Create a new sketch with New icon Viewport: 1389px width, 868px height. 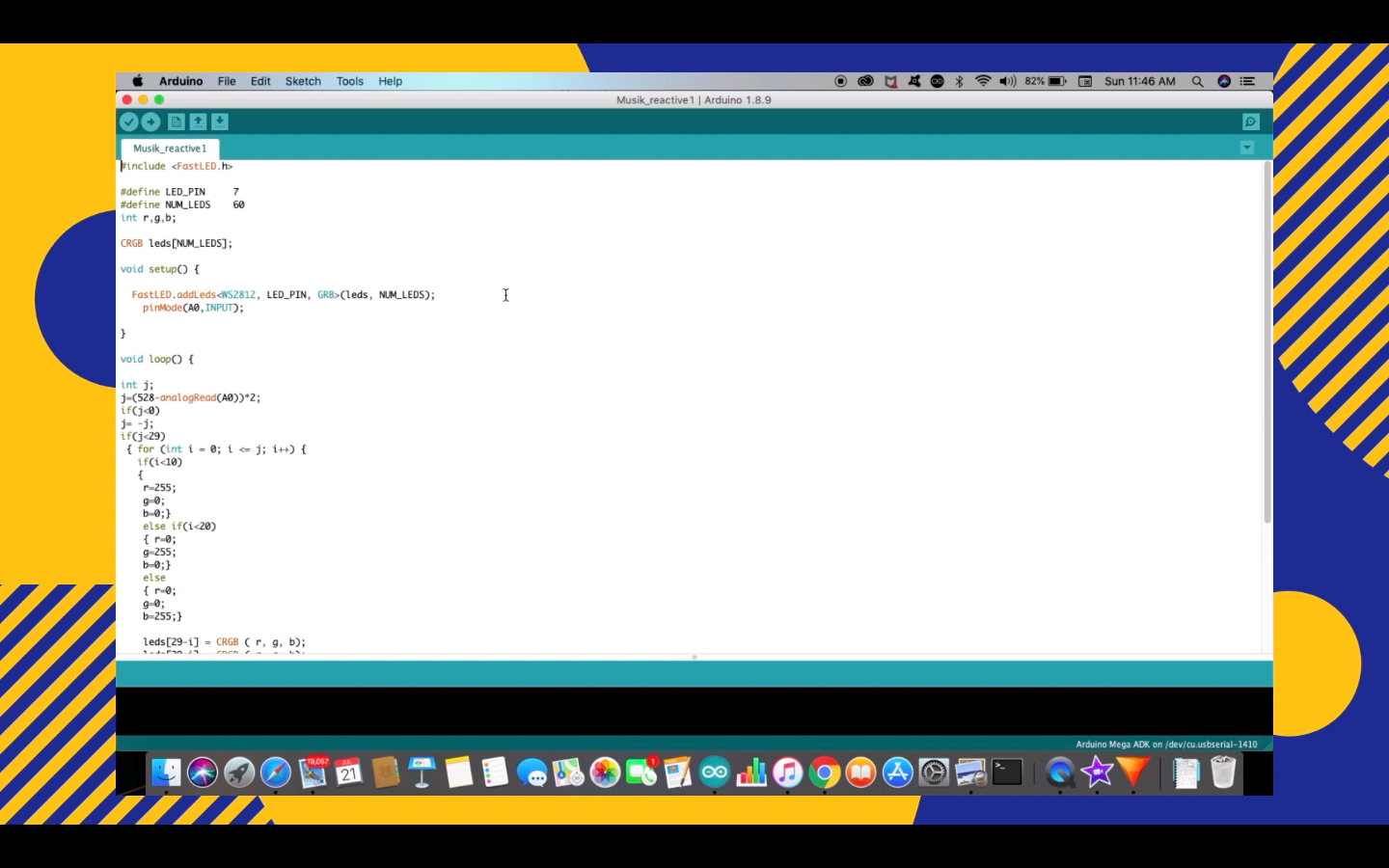[176, 122]
